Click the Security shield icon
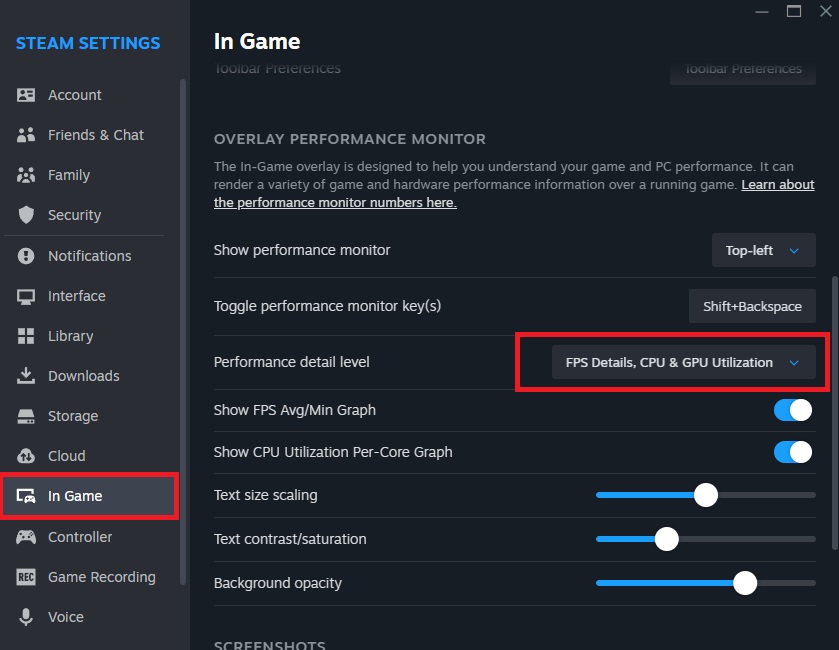Image resolution: width=839 pixels, height=650 pixels. (x=26, y=215)
